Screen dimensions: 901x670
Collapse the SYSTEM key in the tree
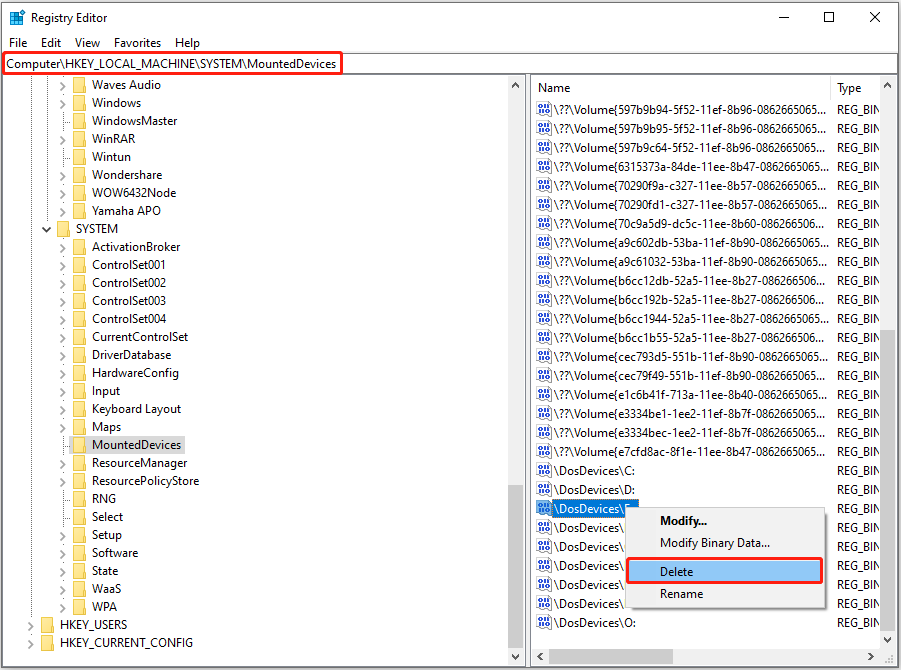pyautogui.click(x=47, y=229)
